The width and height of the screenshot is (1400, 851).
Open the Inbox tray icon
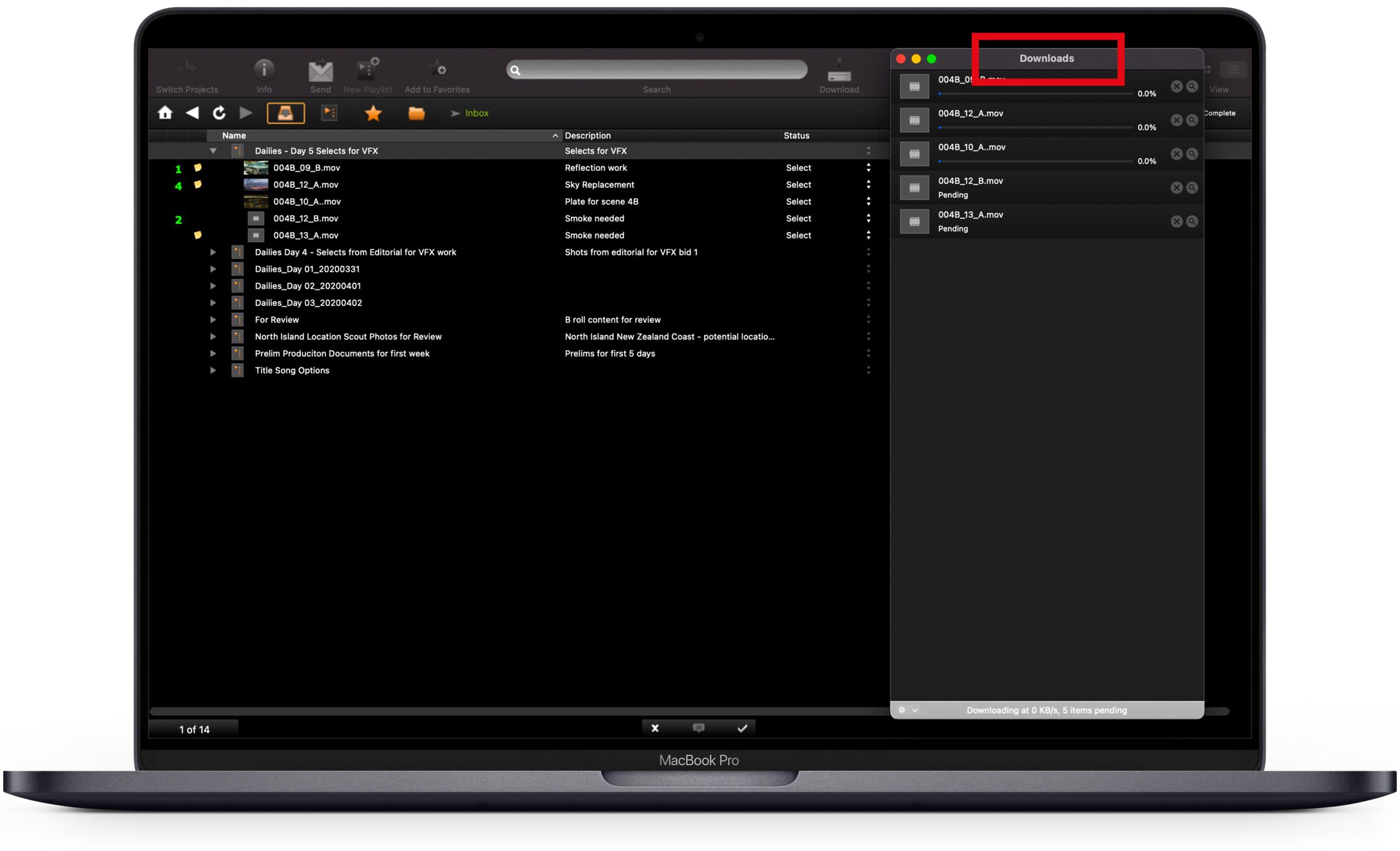click(x=286, y=113)
